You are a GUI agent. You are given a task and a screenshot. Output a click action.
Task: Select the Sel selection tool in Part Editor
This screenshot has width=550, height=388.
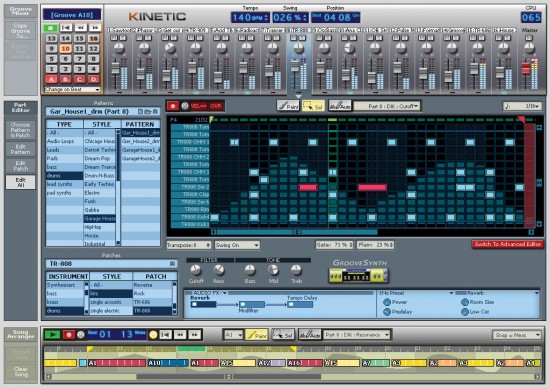[313, 106]
